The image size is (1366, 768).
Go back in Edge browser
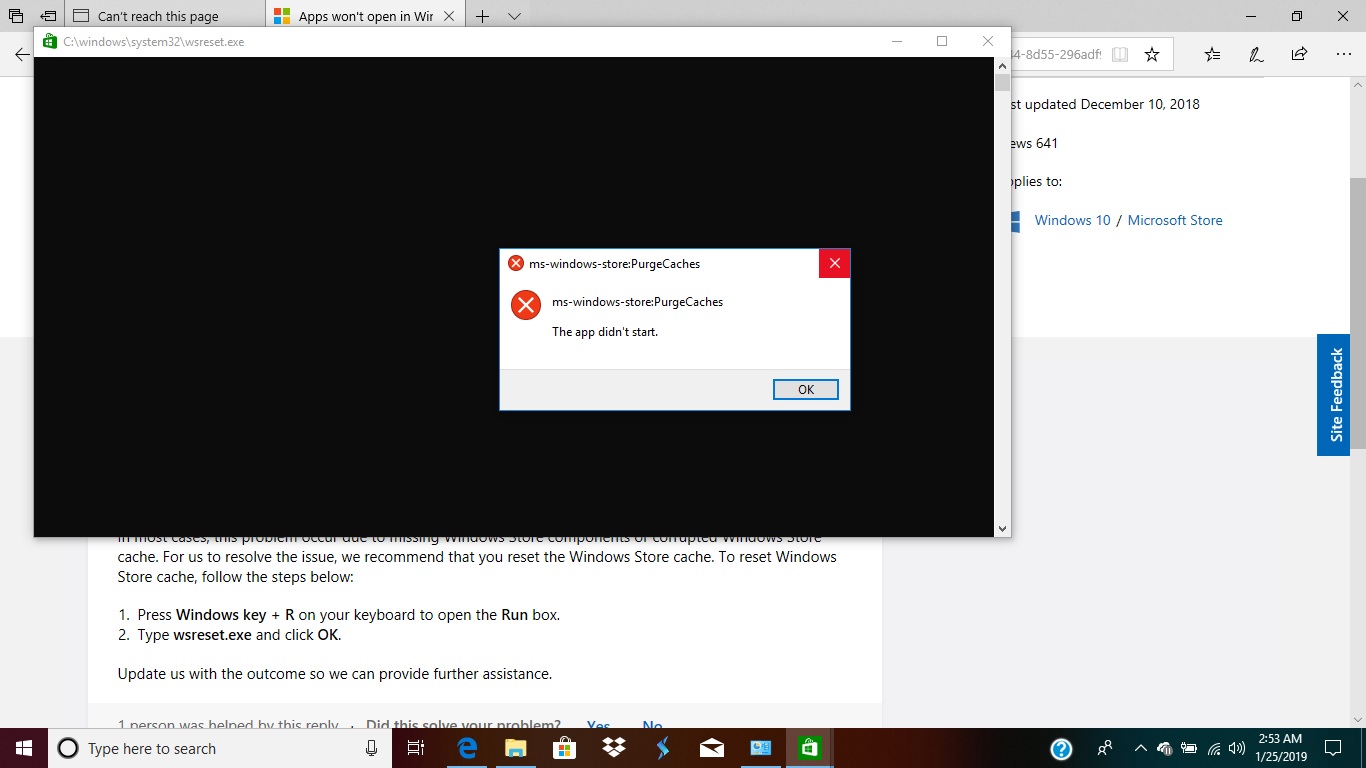tap(22, 54)
